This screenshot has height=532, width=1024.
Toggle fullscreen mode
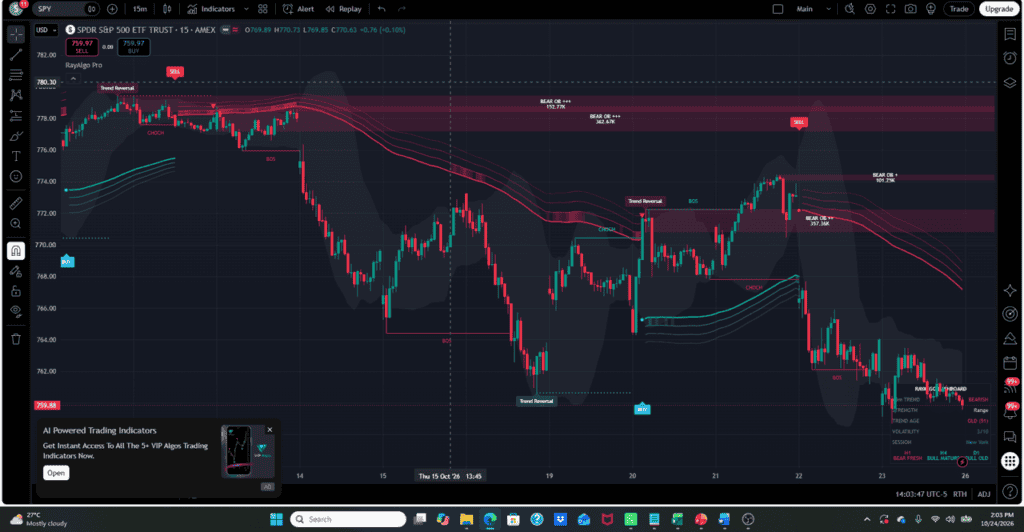point(890,8)
